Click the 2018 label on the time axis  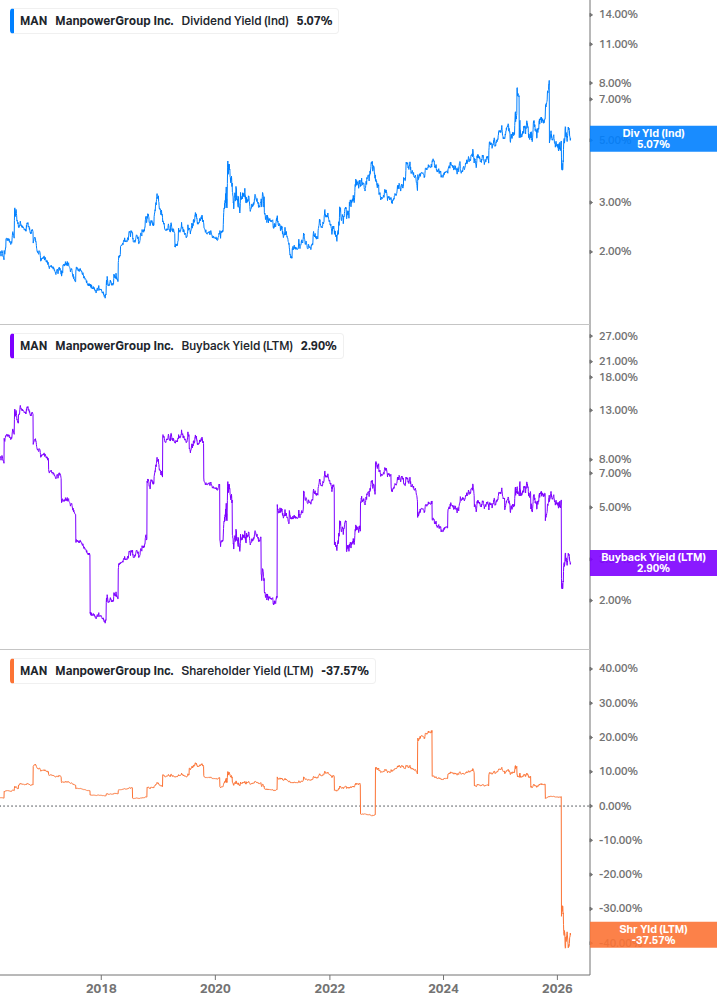(101, 989)
